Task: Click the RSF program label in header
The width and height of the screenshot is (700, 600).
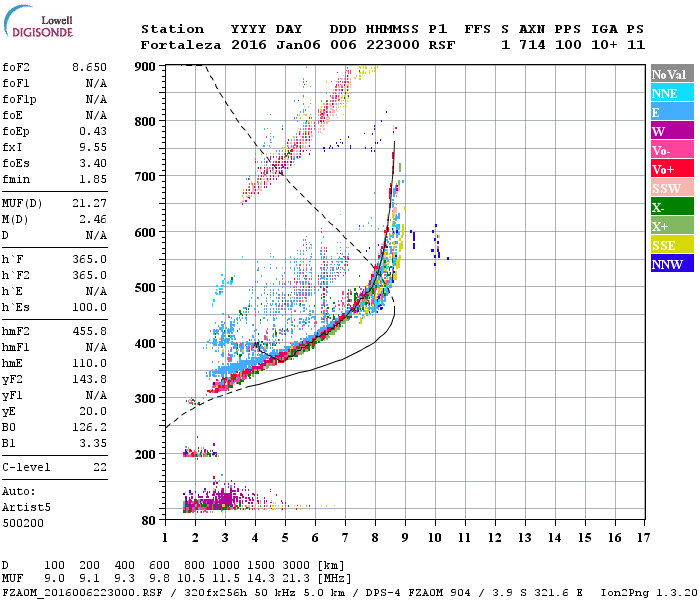Action: (442, 45)
